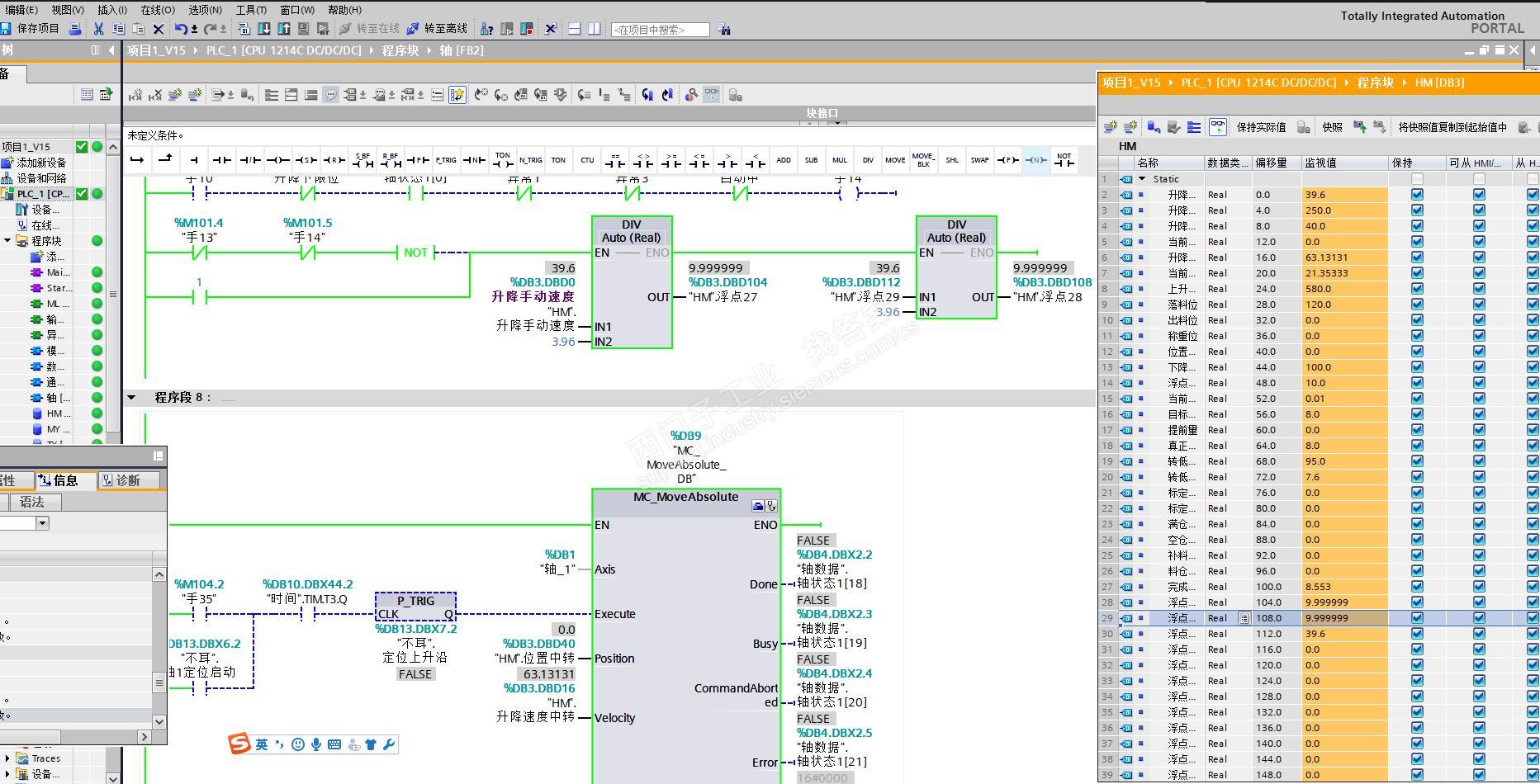This screenshot has height=784, width=1540.
Task: Insert the MOVE instruction from favorites bar
Action: [894, 160]
